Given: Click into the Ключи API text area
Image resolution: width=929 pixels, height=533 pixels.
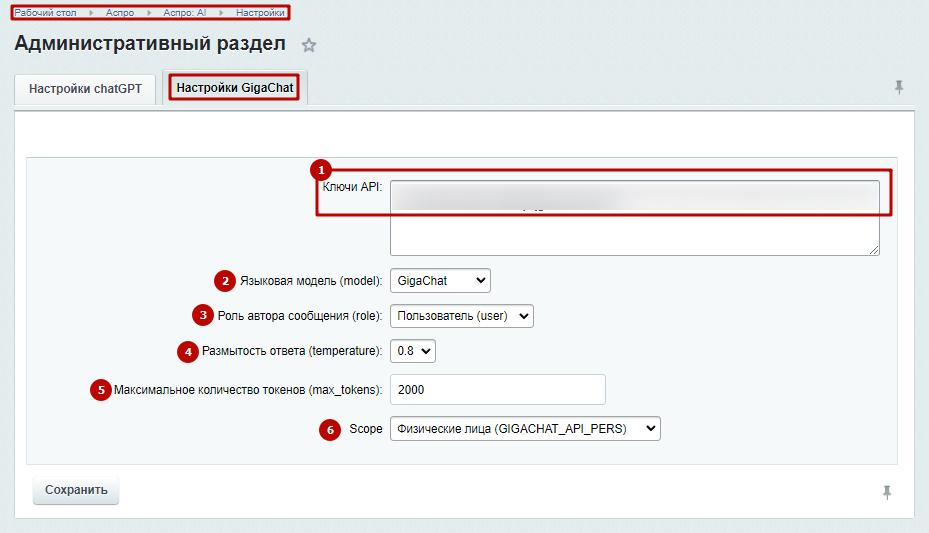Looking at the screenshot, I should 635,218.
